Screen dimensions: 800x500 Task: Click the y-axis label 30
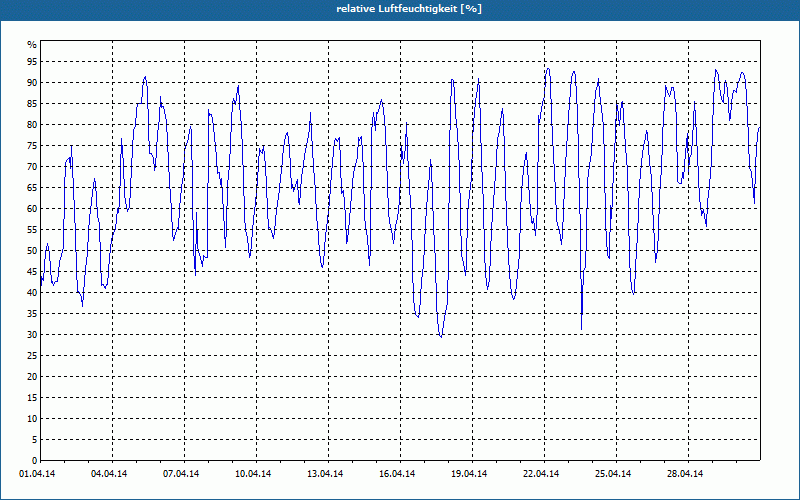[32, 335]
